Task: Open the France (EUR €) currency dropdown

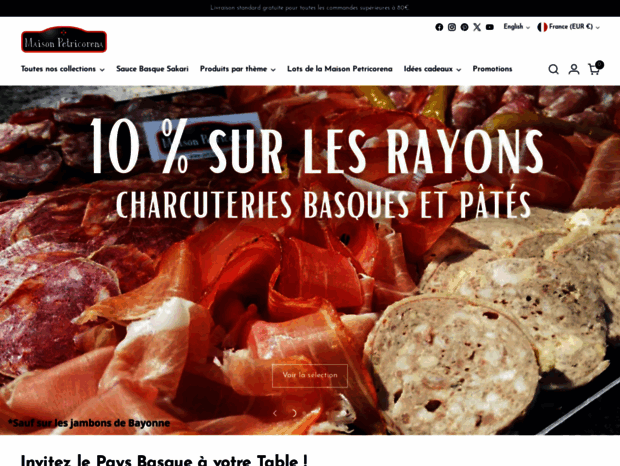Action: point(568,27)
